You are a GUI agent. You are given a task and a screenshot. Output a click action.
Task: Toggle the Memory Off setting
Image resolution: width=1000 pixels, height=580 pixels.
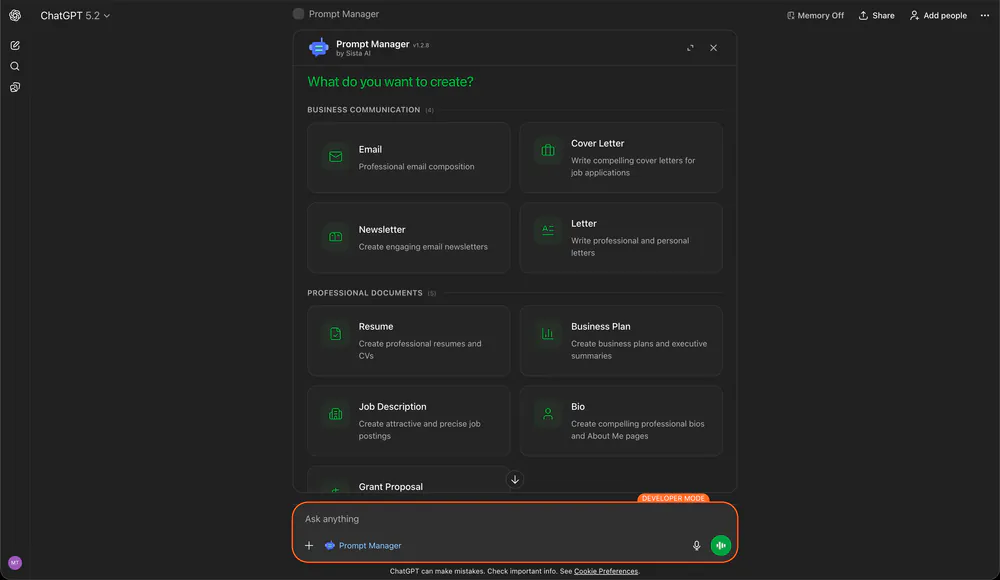(815, 15)
